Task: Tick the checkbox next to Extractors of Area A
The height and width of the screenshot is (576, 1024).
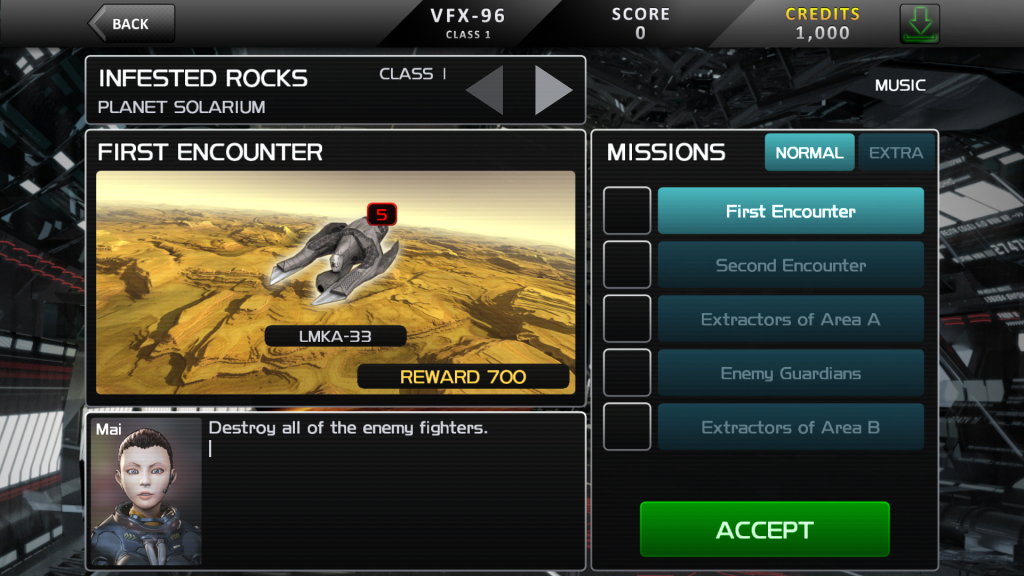Action: click(627, 319)
